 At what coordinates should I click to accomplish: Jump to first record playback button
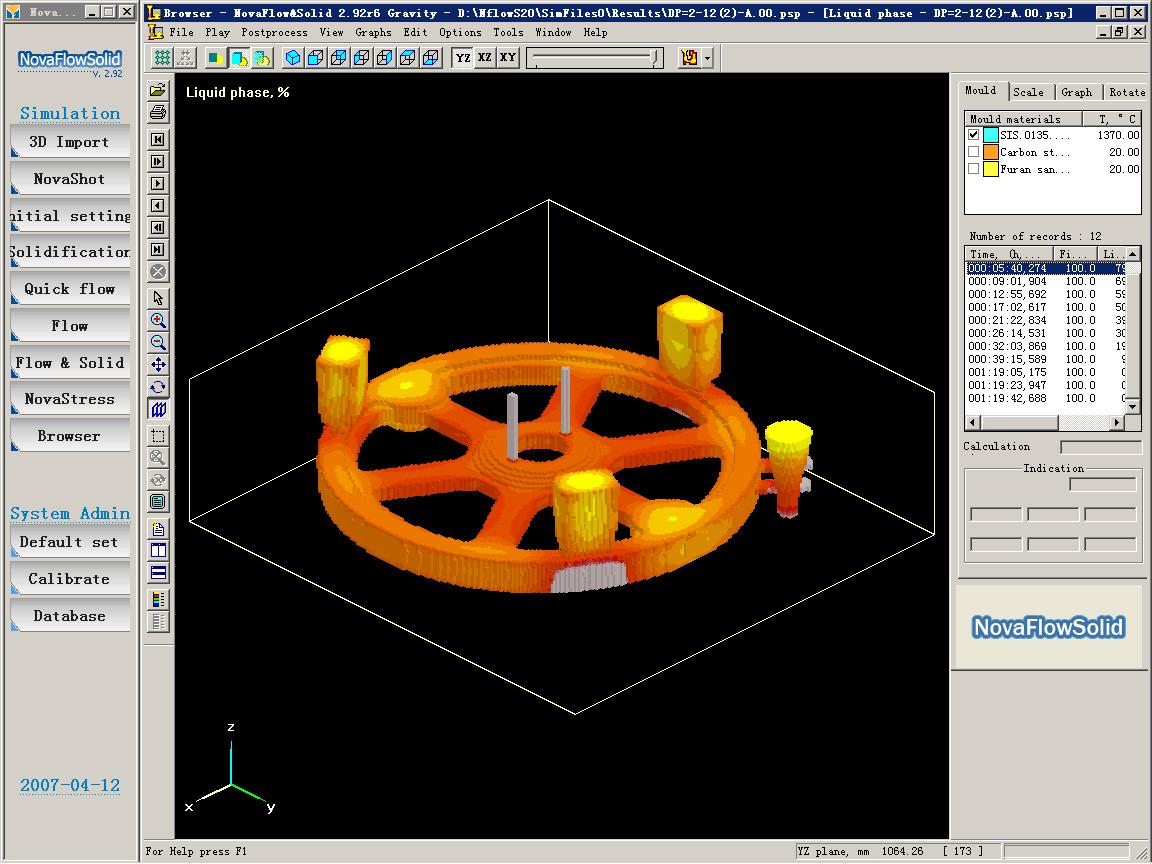coord(158,140)
